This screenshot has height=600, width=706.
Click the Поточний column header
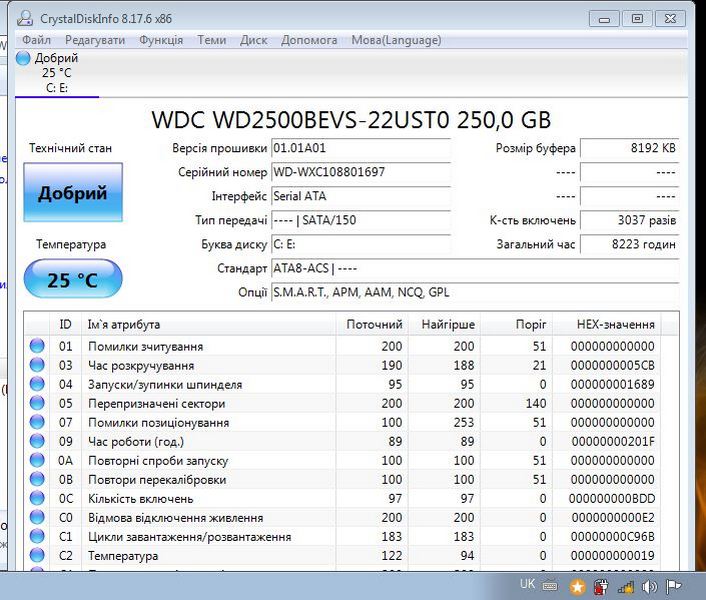(x=374, y=325)
